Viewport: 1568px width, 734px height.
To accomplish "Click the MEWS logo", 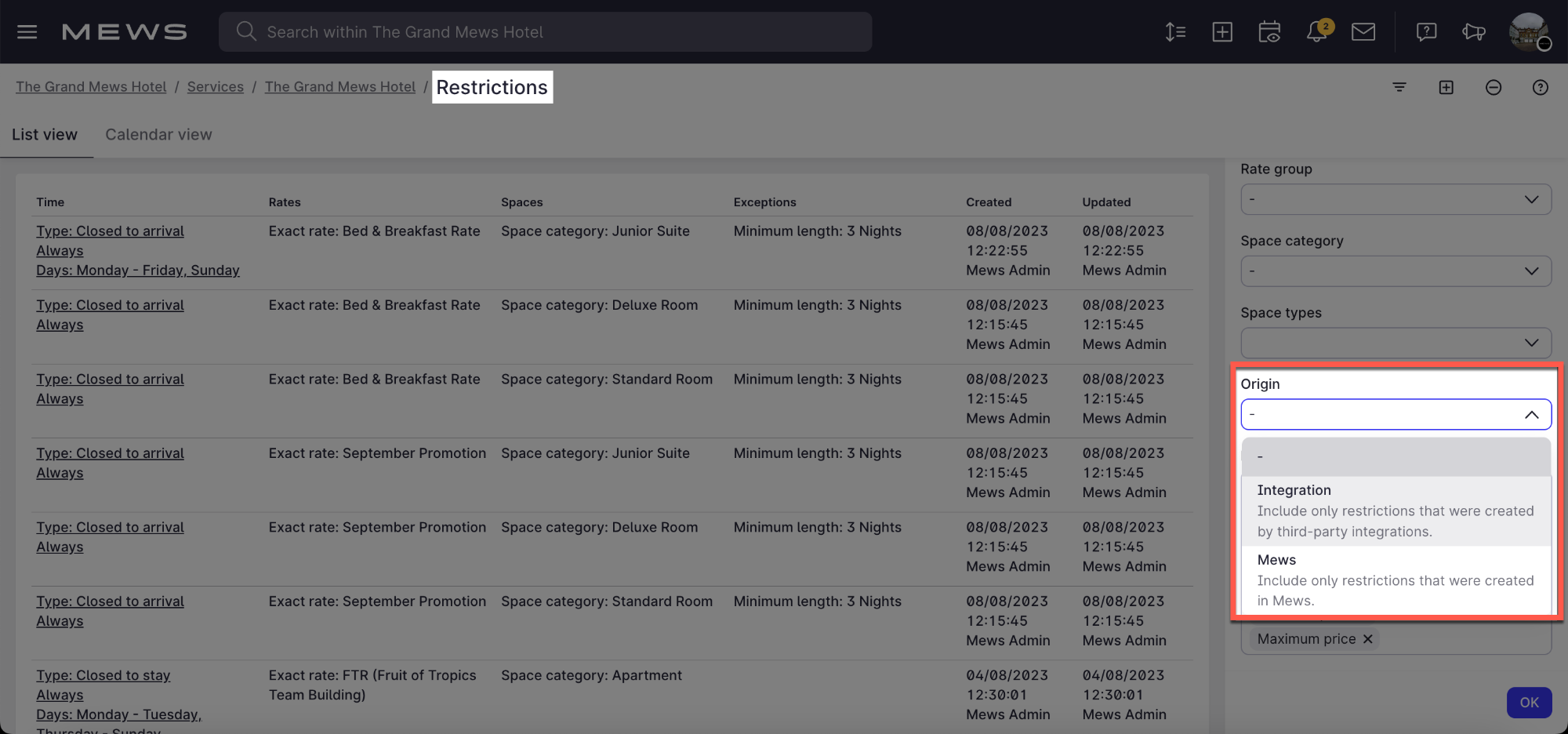I will click(x=124, y=32).
